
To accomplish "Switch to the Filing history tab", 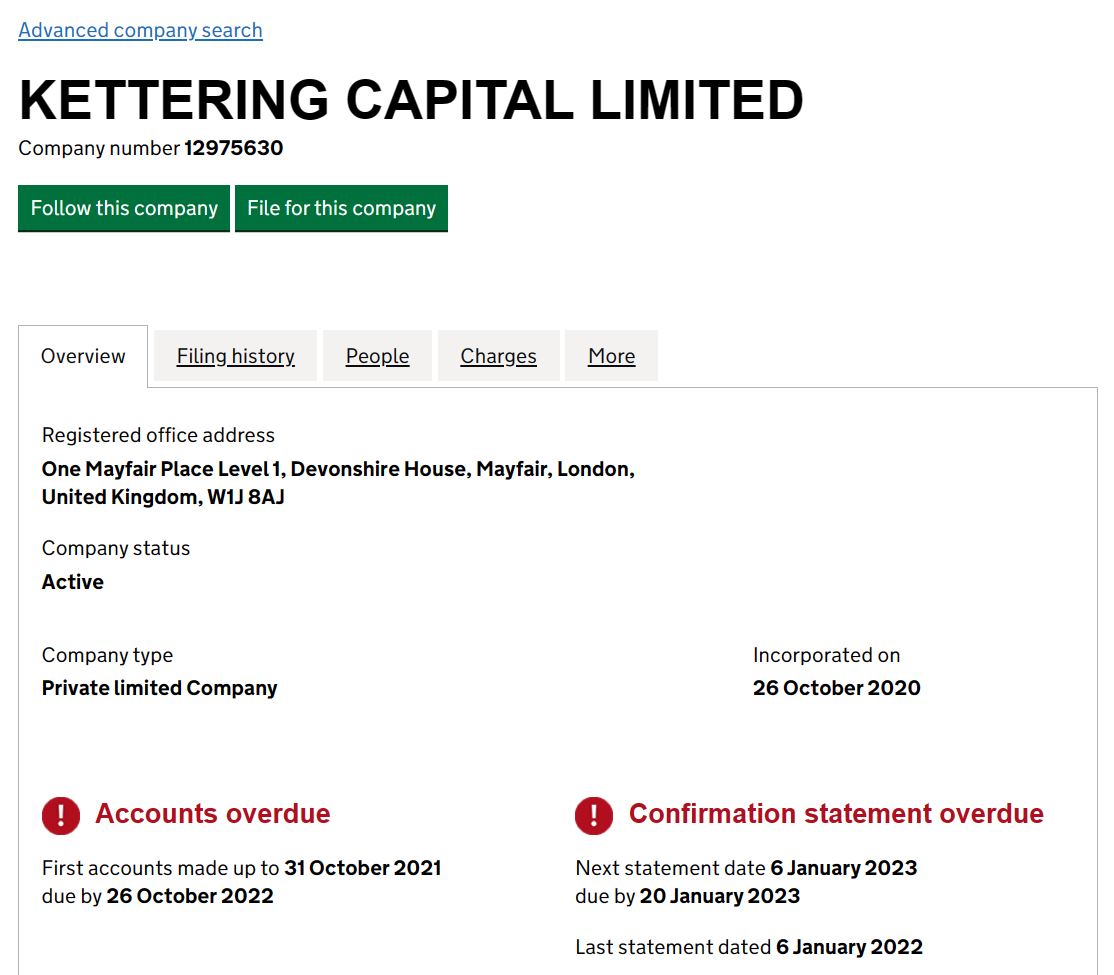I will coord(235,356).
